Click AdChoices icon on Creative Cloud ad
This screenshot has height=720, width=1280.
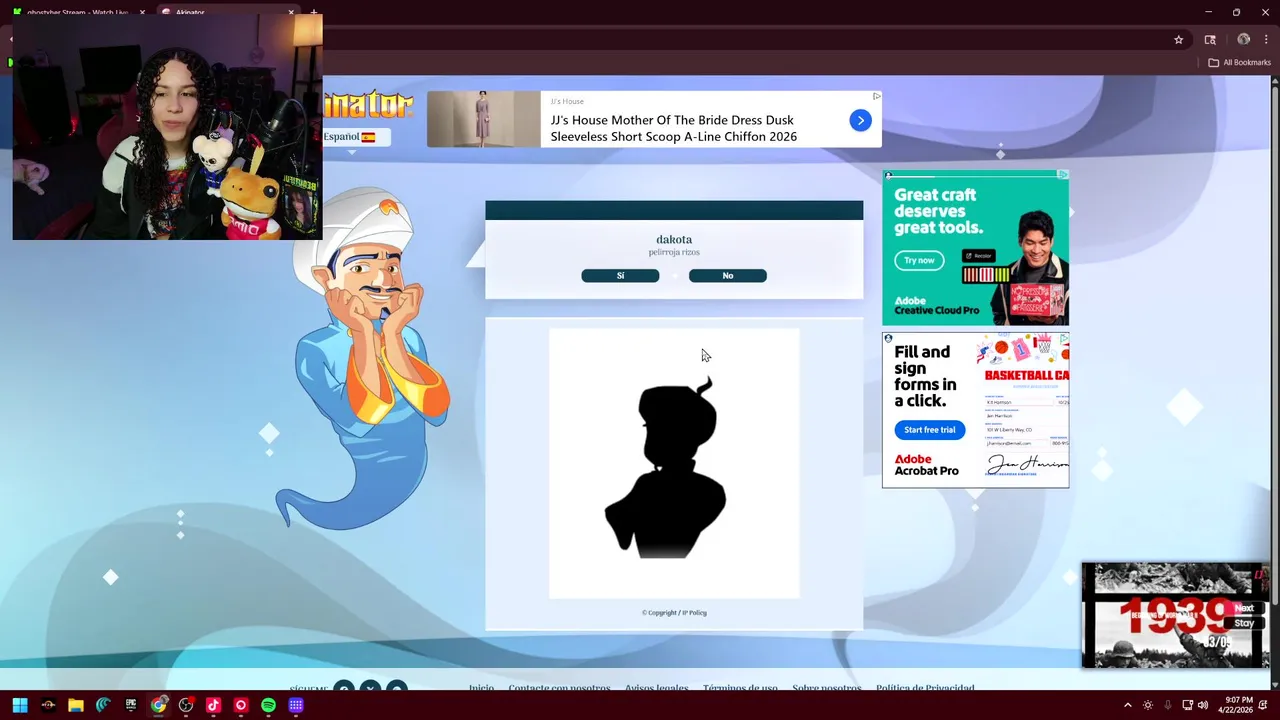[x=1062, y=175]
